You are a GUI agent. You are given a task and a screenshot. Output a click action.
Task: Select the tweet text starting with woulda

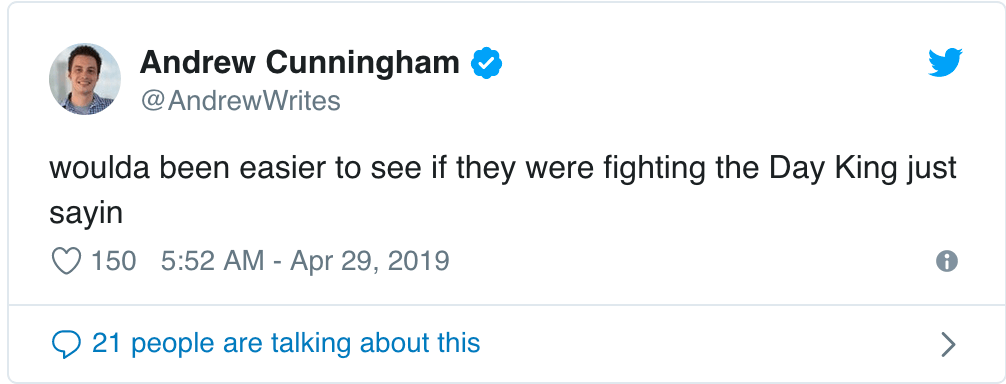coord(503,191)
